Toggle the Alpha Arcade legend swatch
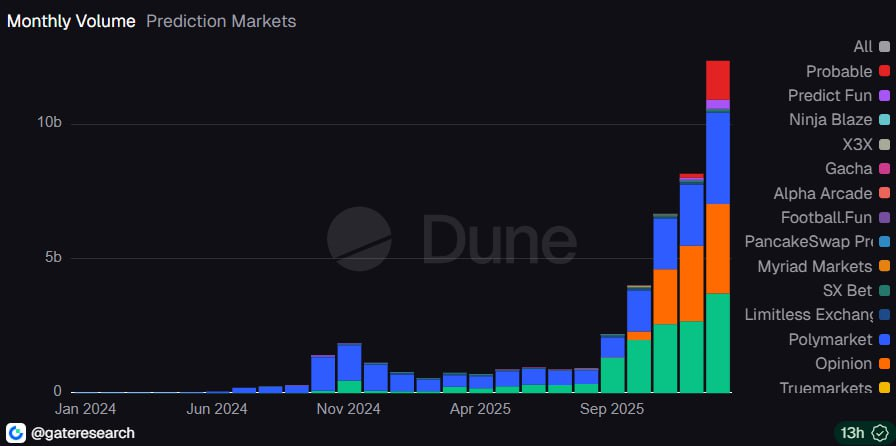The image size is (896, 446). 885,193
